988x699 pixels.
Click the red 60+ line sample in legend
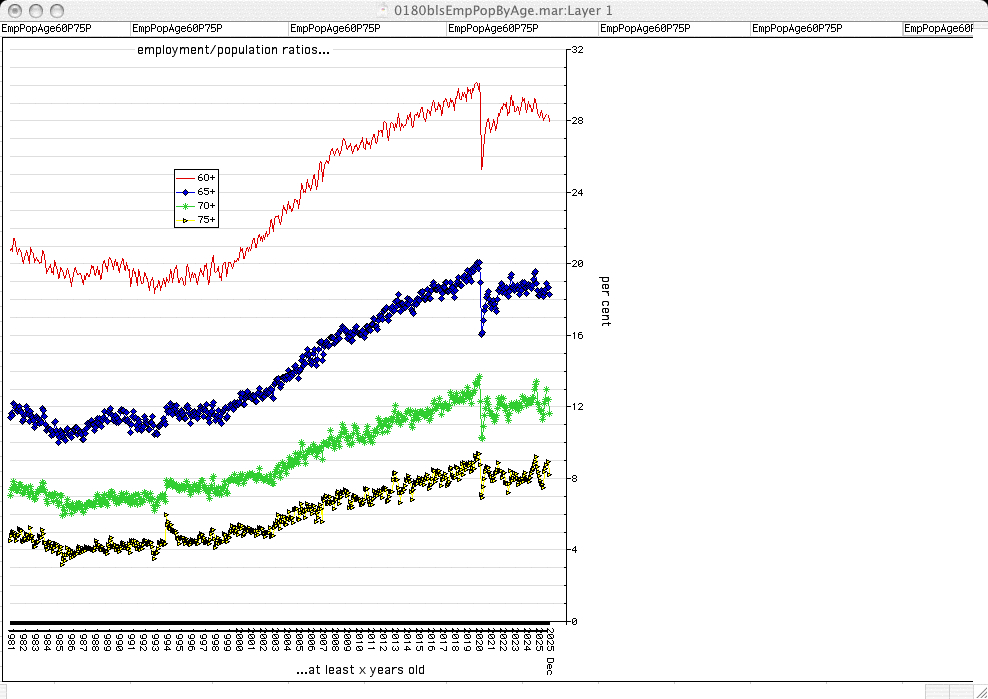click(x=185, y=177)
